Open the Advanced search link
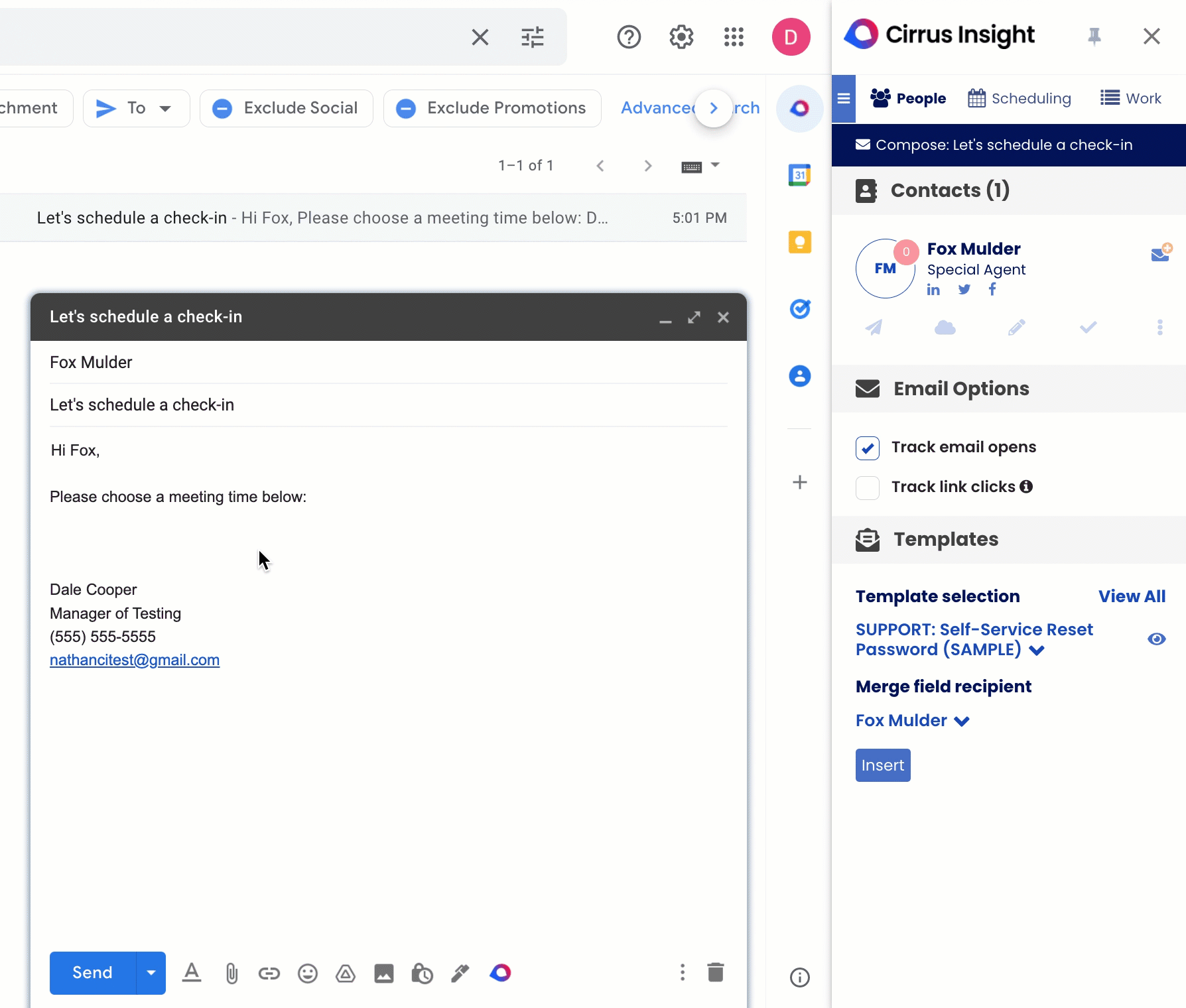This screenshot has height=1008, width=1186. tap(690, 108)
